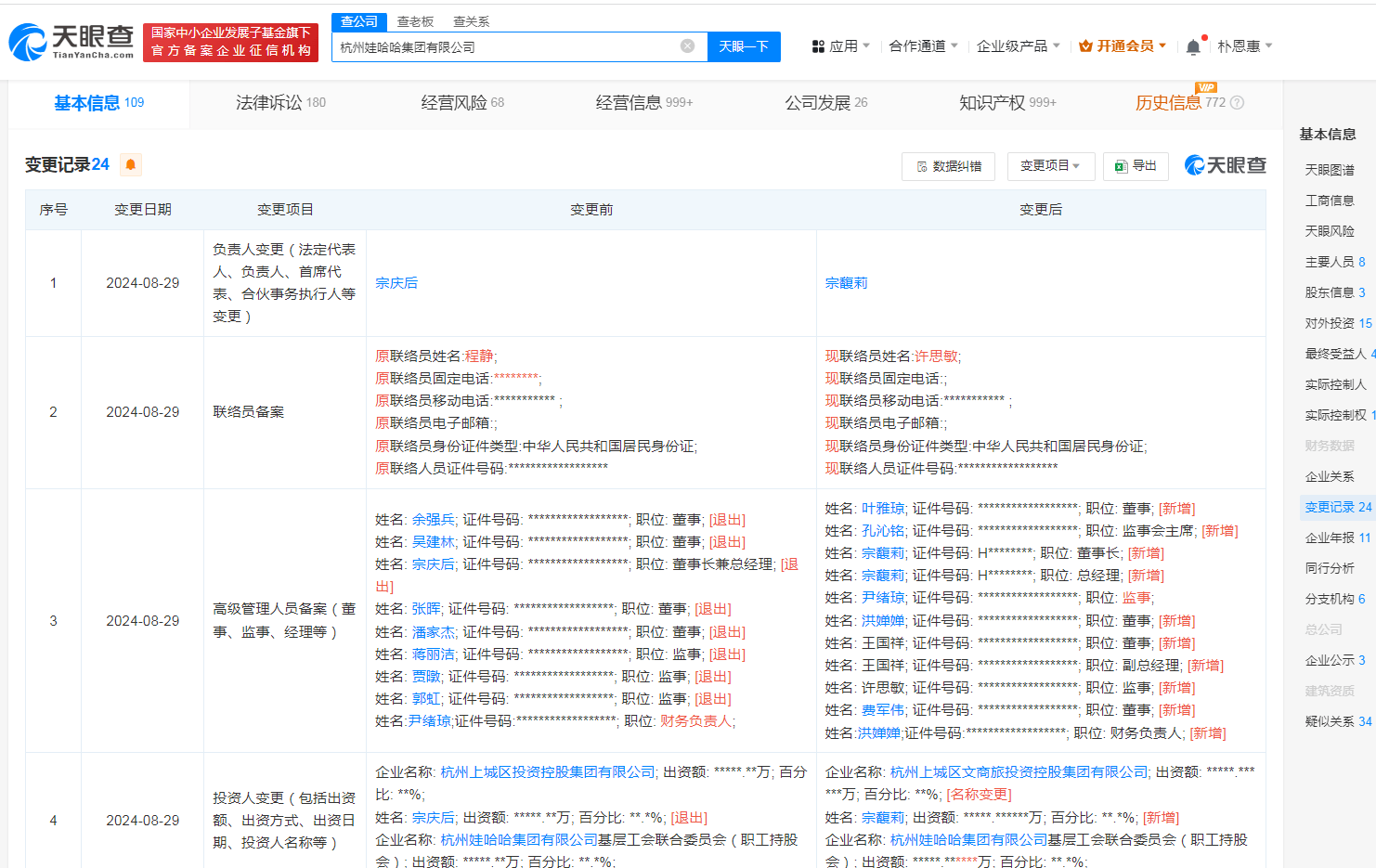Viewport: 1376px width, 868px height.
Task: Open the Tianyancha logo homepage
Action: click(x=71, y=42)
